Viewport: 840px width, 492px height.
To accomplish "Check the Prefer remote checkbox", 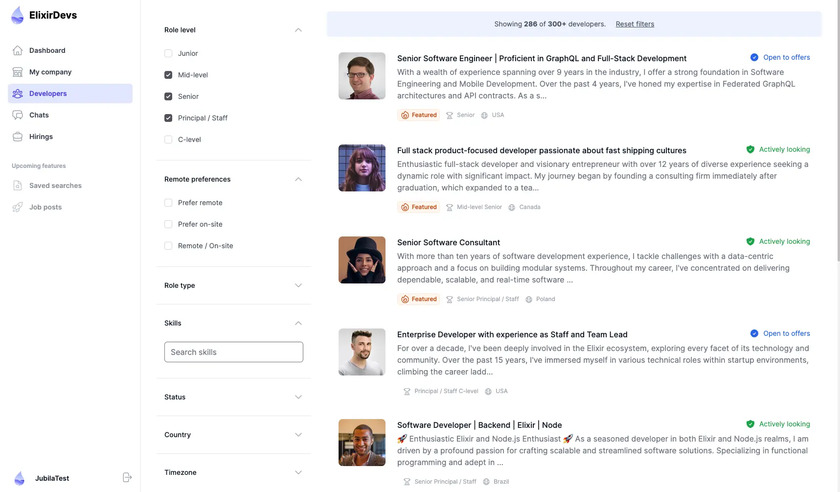I will [168, 203].
